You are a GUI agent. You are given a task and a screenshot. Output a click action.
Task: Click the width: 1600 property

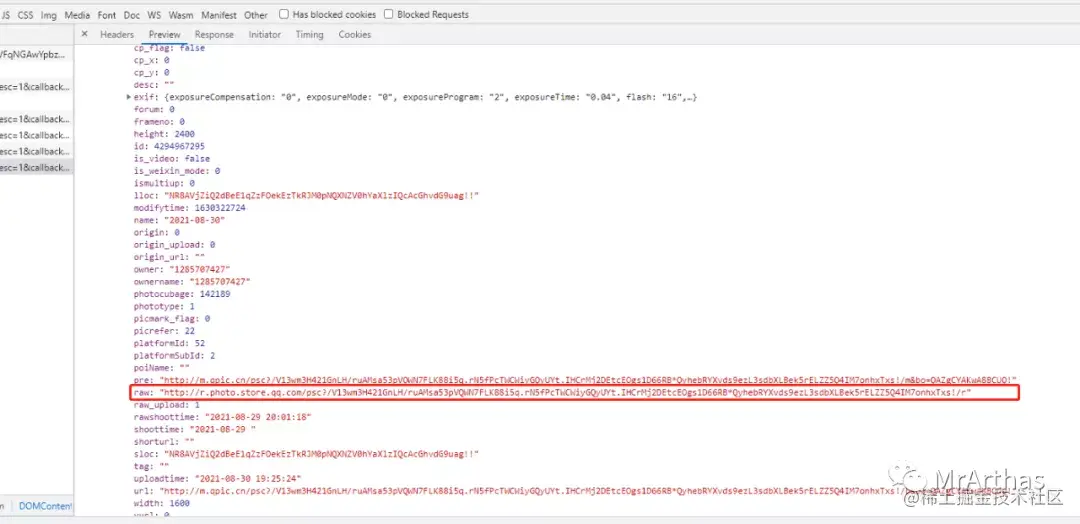click(x=161, y=503)
